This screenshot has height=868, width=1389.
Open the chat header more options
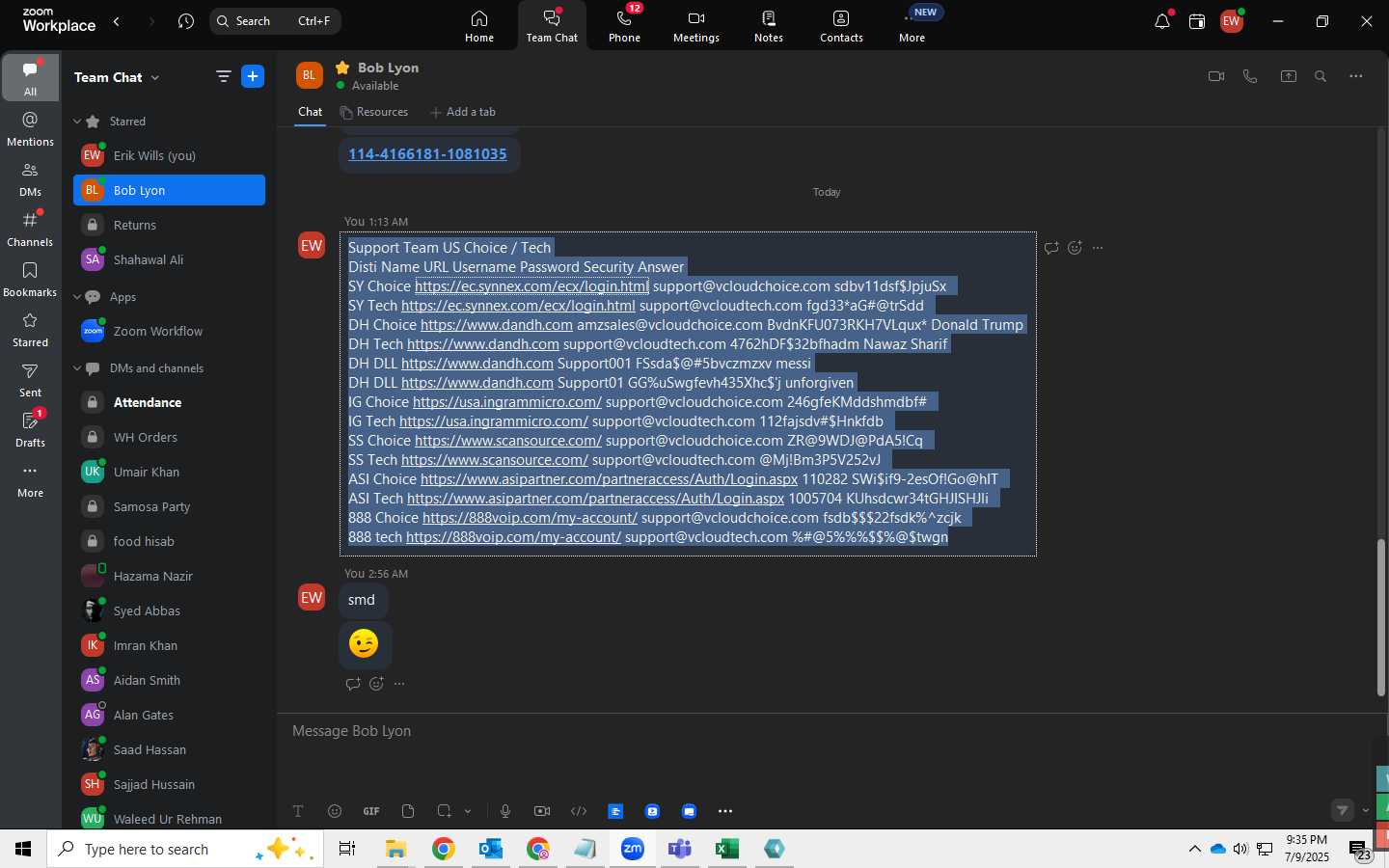pos(1356,76)
